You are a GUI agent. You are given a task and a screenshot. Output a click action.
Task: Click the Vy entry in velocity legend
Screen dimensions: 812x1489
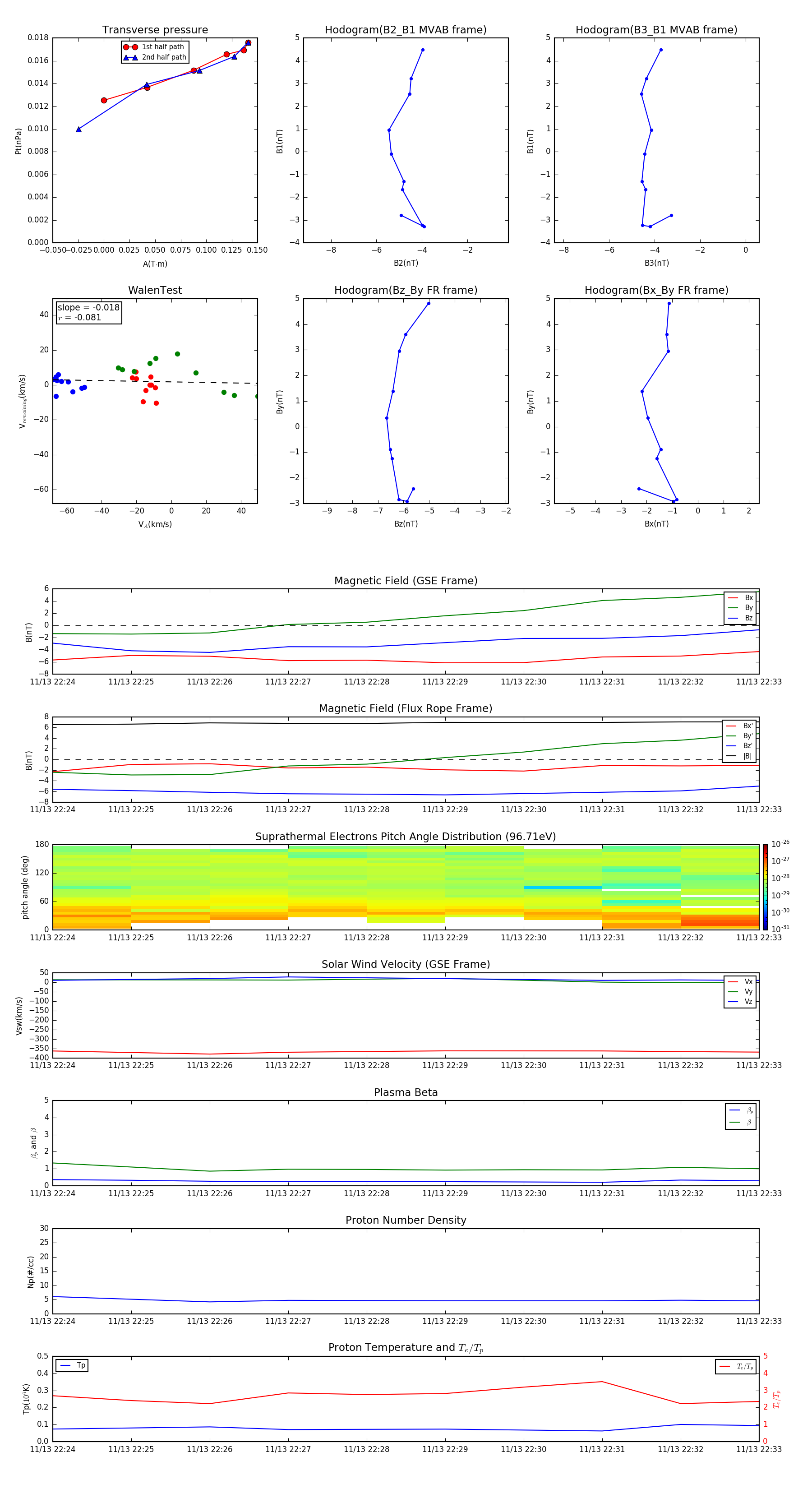tap(740, 991)
